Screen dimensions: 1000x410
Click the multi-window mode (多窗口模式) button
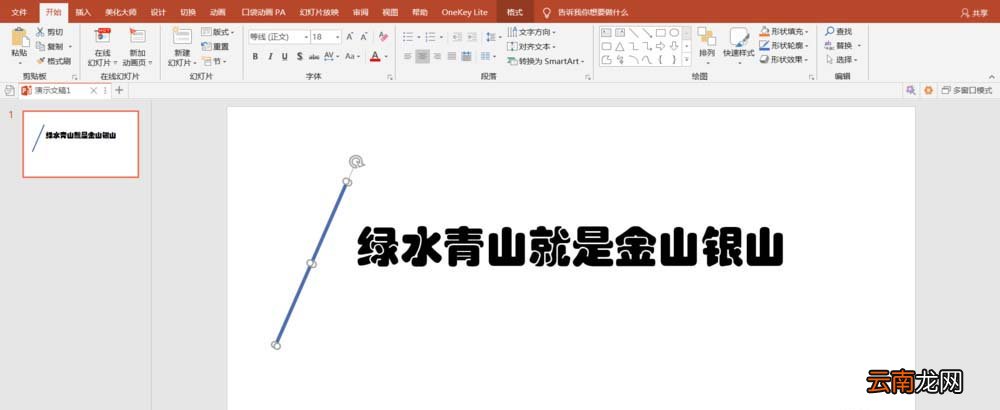tap(967, 91)
